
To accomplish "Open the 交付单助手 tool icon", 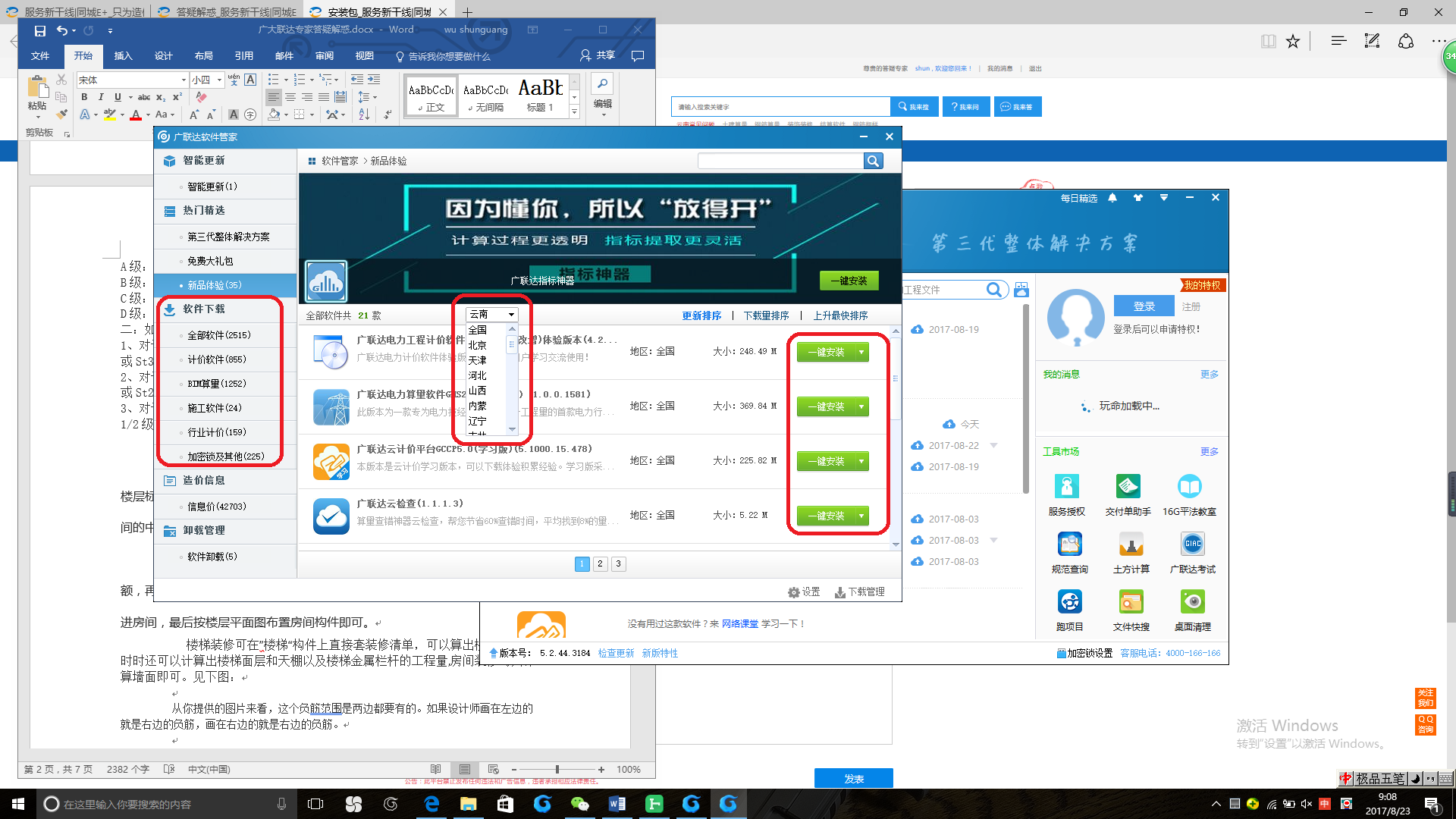I will (1128, 486).
